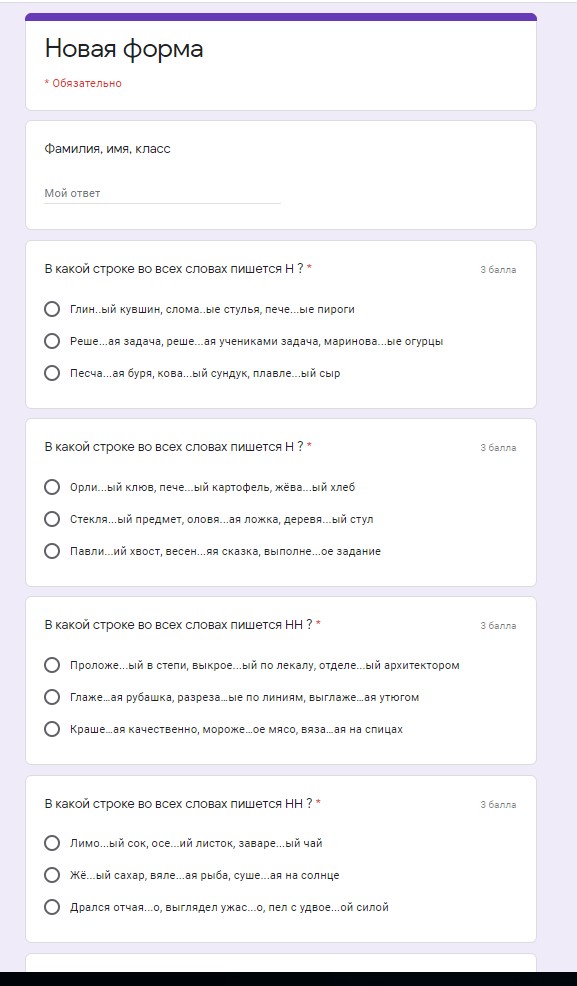Select radio option 'Жё...ый сахар, вяле...ая рыба'
577x986 pixels.
pos(52,875)
